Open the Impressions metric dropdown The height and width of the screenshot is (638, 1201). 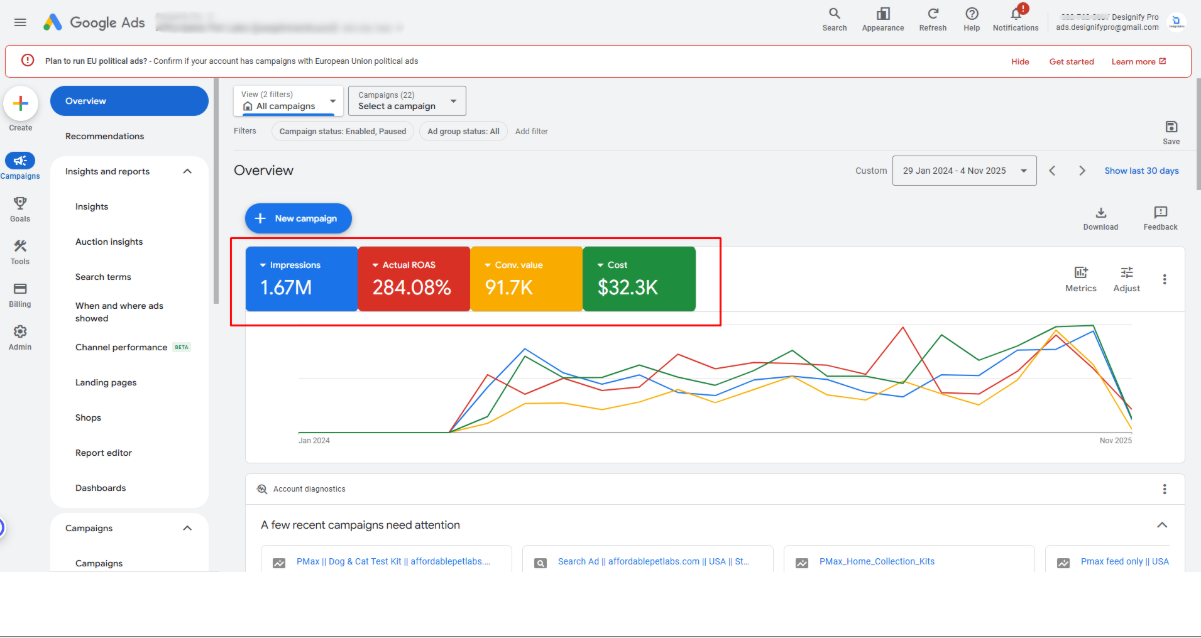[x=264, y=265]
